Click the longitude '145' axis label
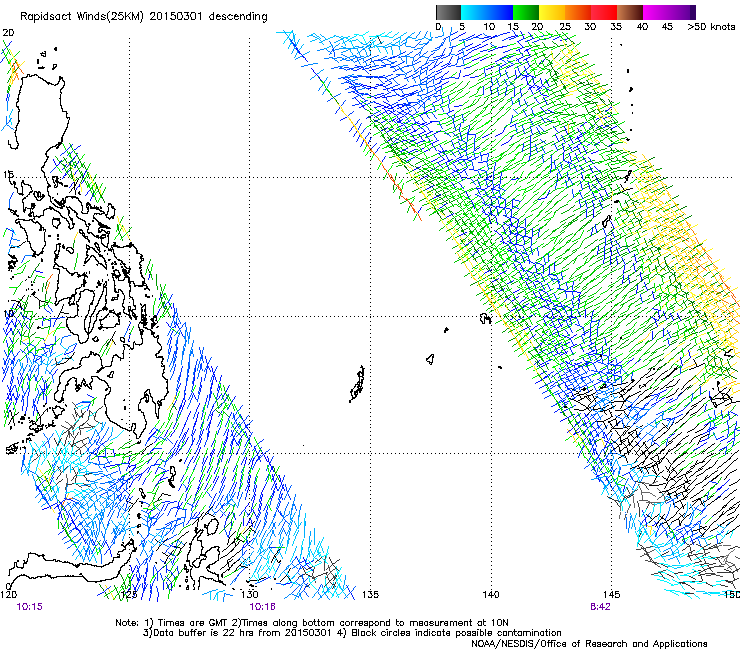The image size is (740, 650). coord(611,594)
